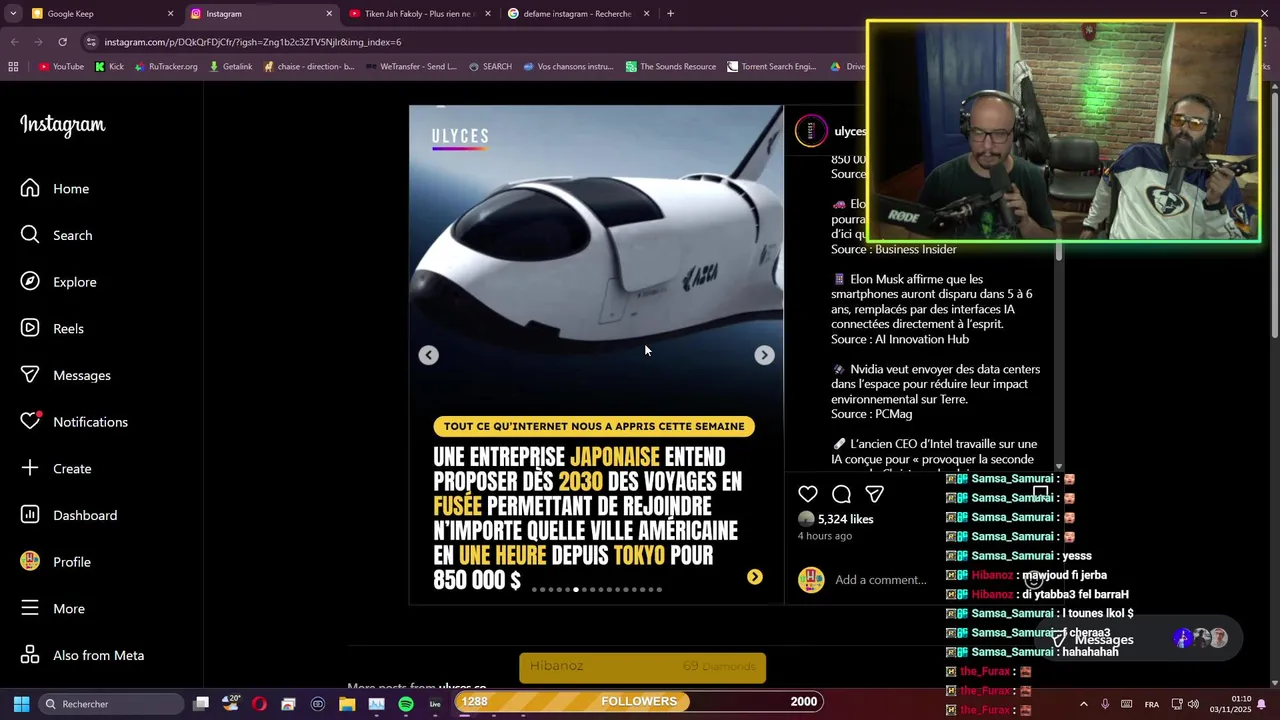1280x720 pixels.
Task: Go to next carousel image
Action: 764,355
